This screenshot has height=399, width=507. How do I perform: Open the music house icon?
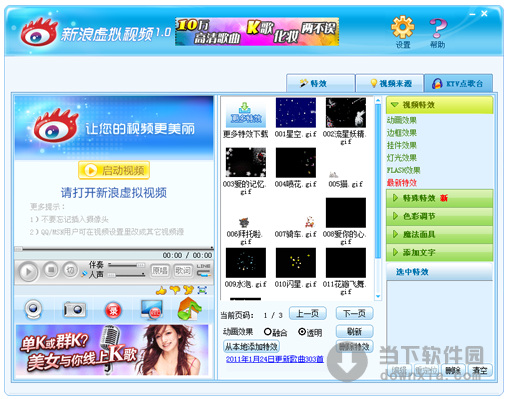pyautogui.click(x=189, y=309)
